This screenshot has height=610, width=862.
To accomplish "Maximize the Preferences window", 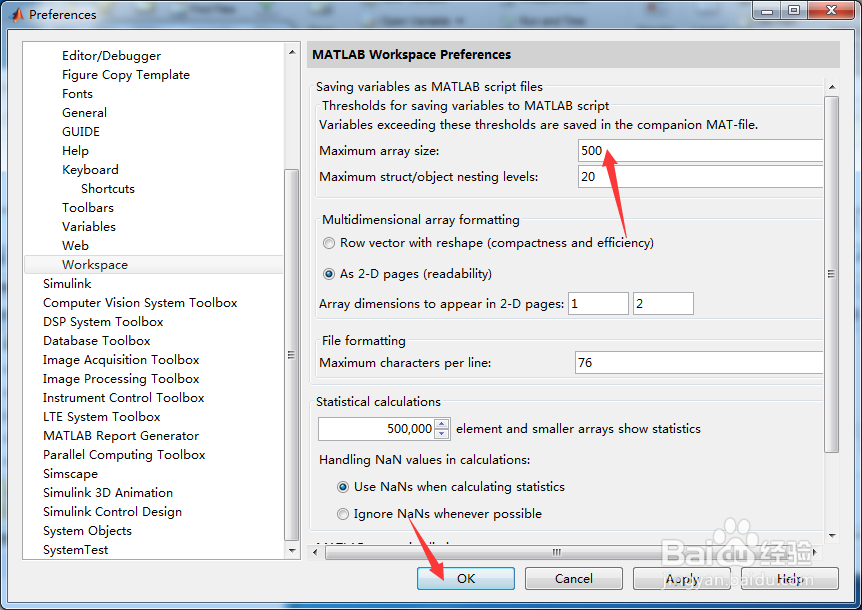I will pyautogui.click(x=794, y=11).
